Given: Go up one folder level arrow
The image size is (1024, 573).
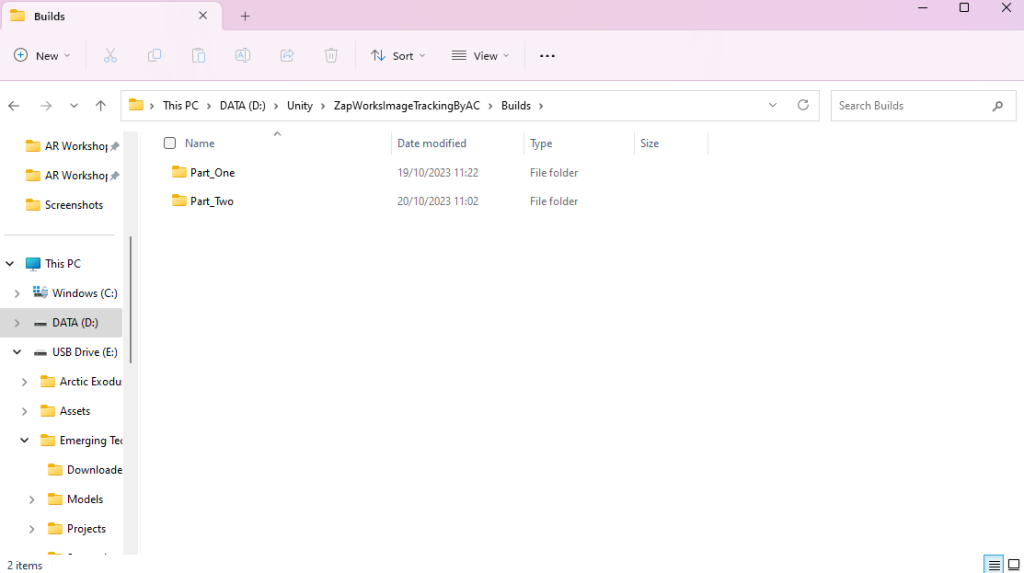Looking at the screenshot, I should tap(100, 106).
